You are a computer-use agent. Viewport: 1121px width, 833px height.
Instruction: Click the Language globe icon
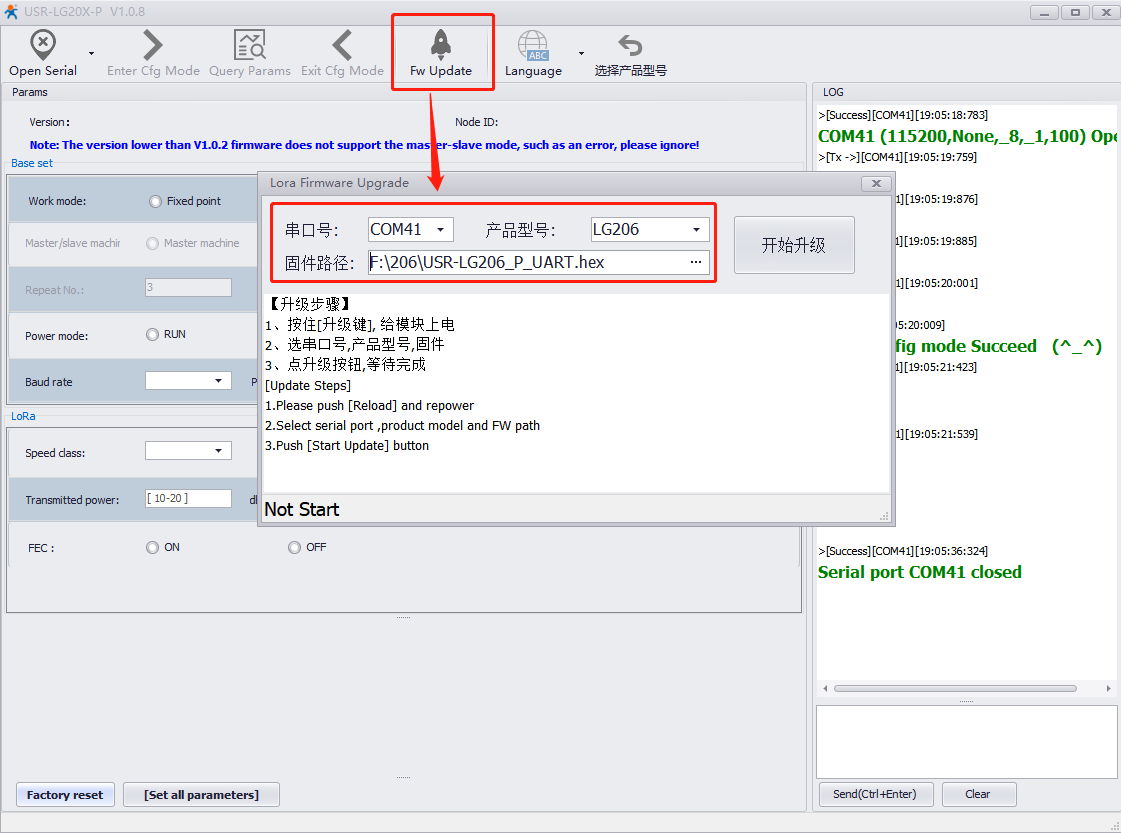(532, 45)
